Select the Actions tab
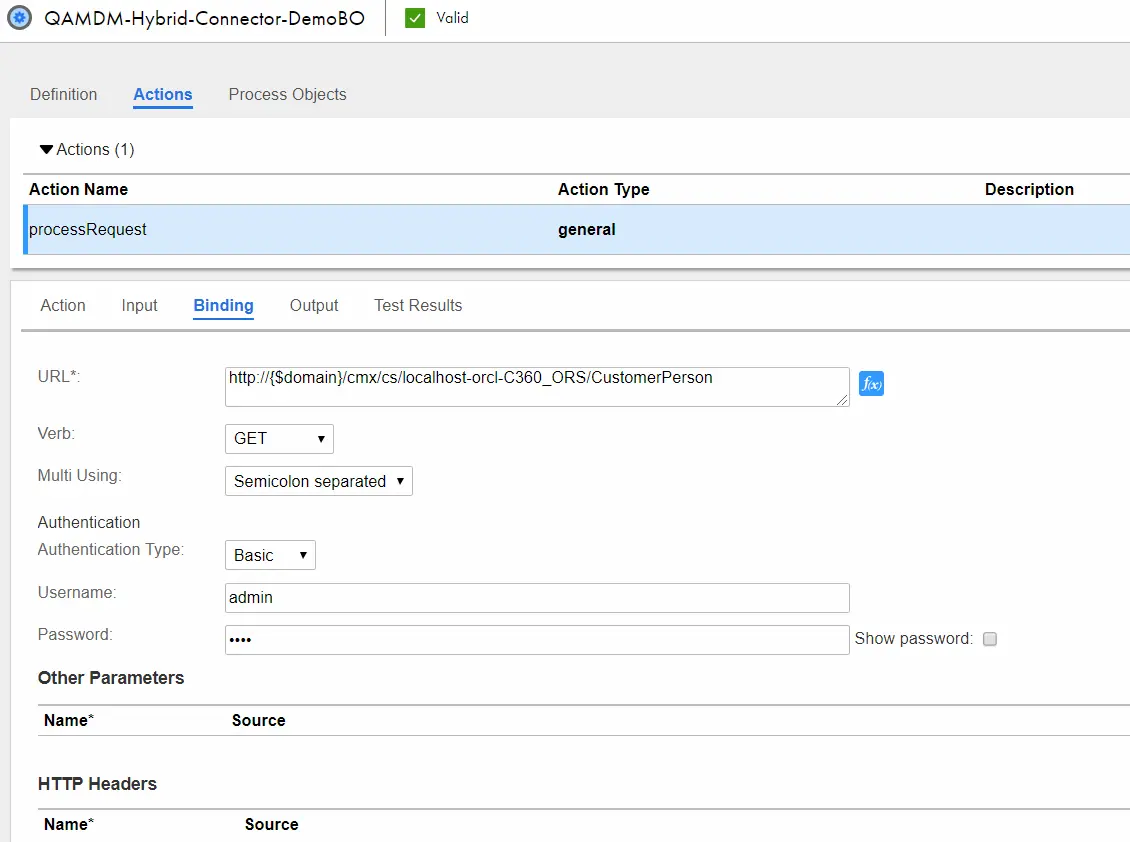This screenshot has height=842, width=1130. tap(163, 94)
